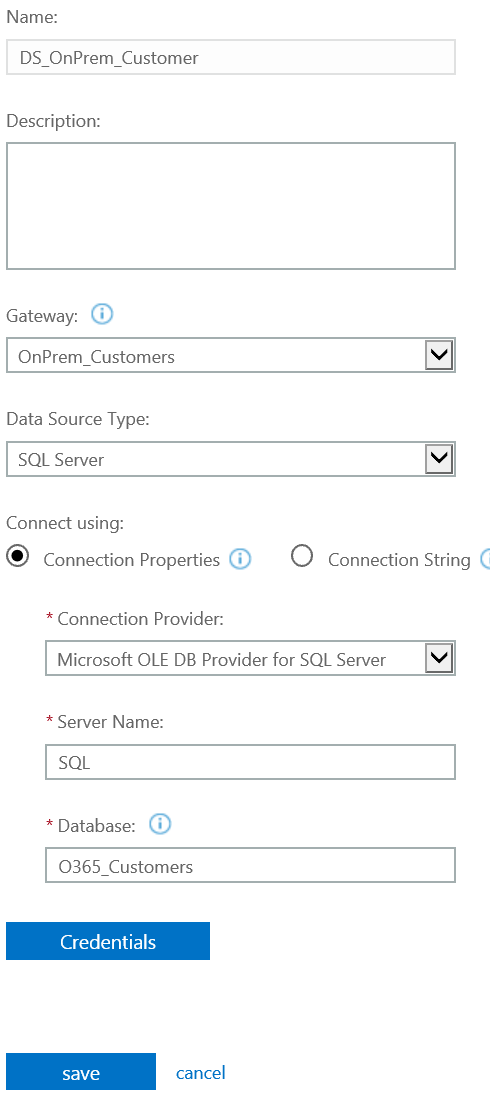Click the Connection String label text
The width and height of the screenshot is (490, 1108).
point(399,560)
